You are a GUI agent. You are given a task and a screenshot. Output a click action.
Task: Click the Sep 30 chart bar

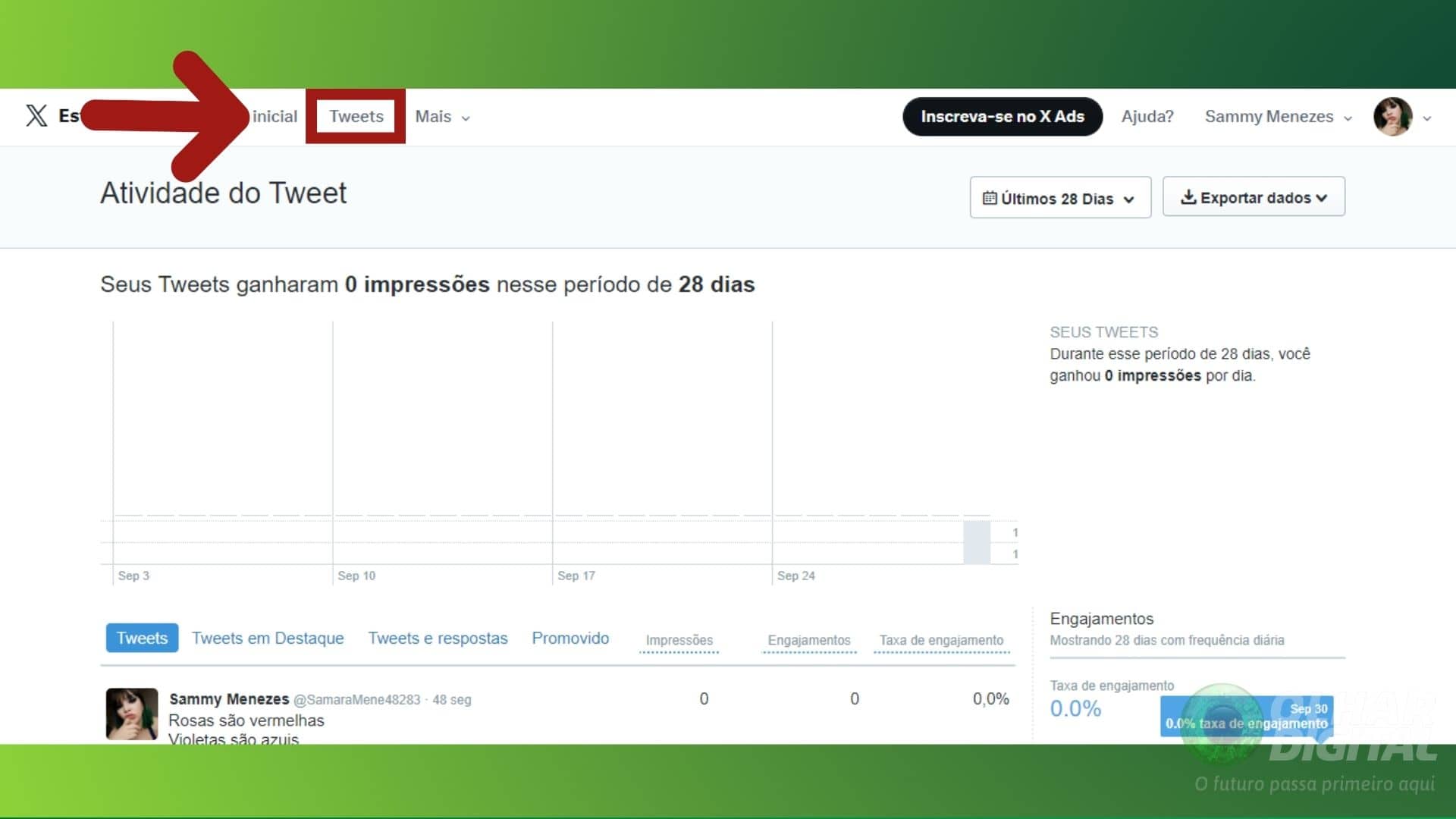(977, 542)
